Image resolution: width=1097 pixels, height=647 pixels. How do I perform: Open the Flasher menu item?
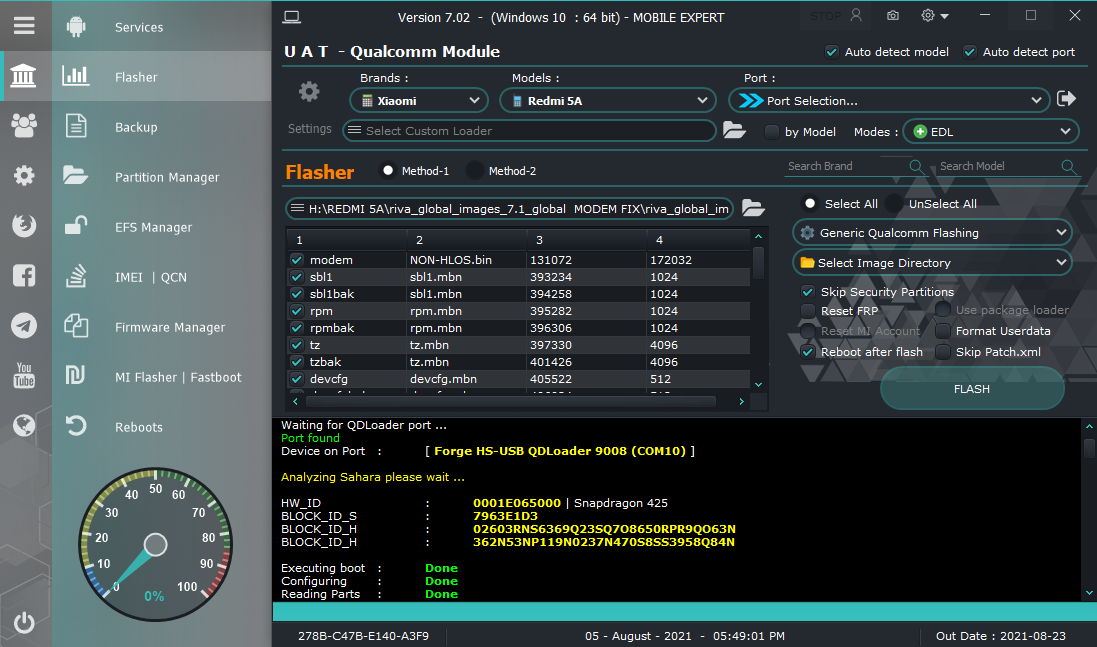click(162, 76)
